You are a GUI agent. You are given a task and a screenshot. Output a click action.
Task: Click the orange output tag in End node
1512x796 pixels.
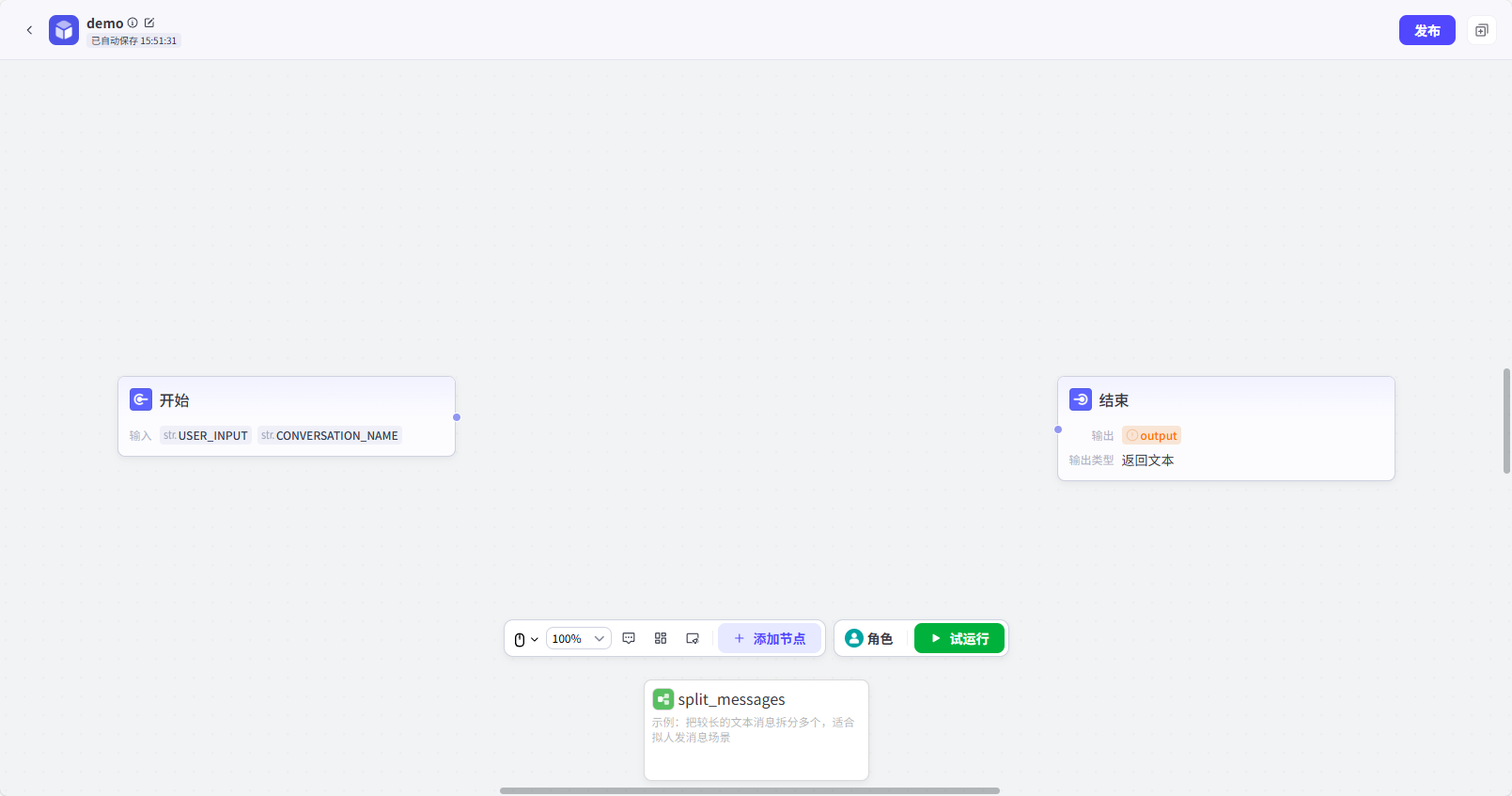tap(1151, 436)
